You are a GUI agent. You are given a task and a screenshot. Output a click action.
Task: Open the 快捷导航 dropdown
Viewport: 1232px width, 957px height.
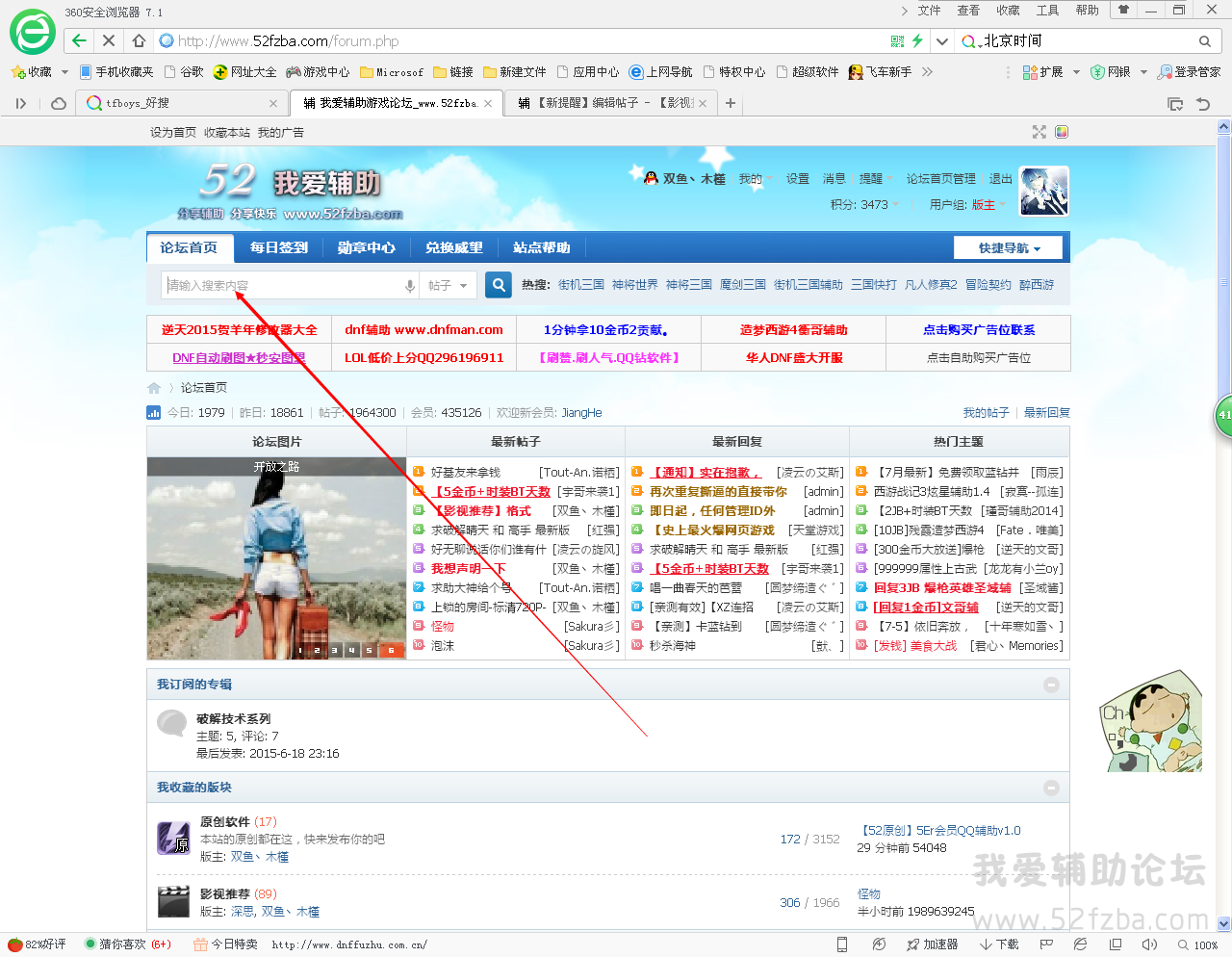click(1009, 248)
